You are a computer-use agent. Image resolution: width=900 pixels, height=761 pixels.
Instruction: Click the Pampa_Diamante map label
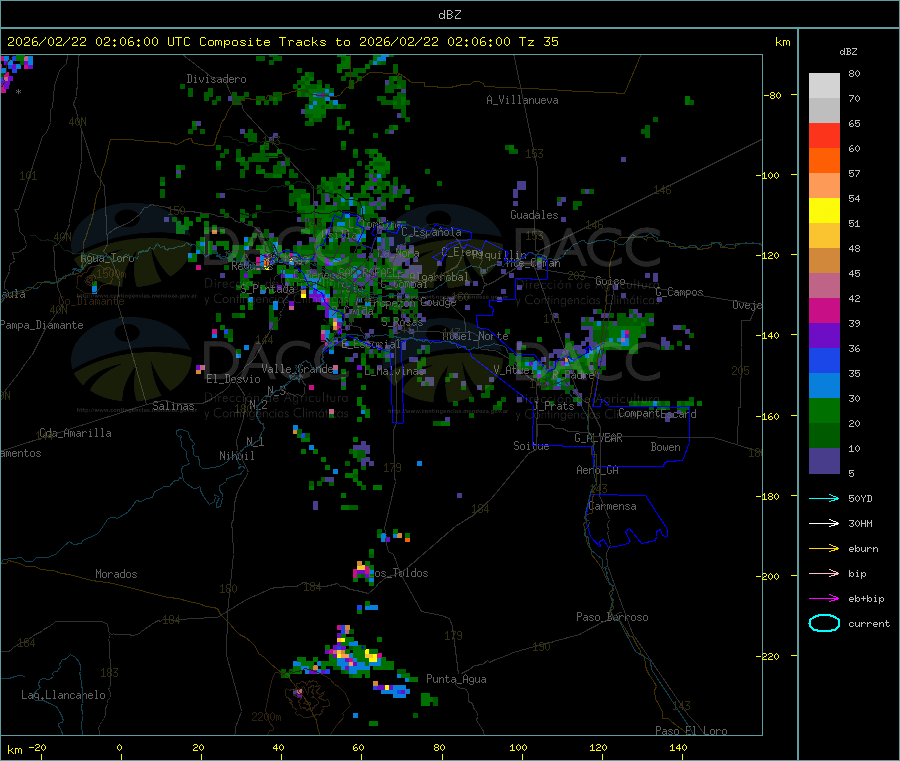tap(42, 325)
